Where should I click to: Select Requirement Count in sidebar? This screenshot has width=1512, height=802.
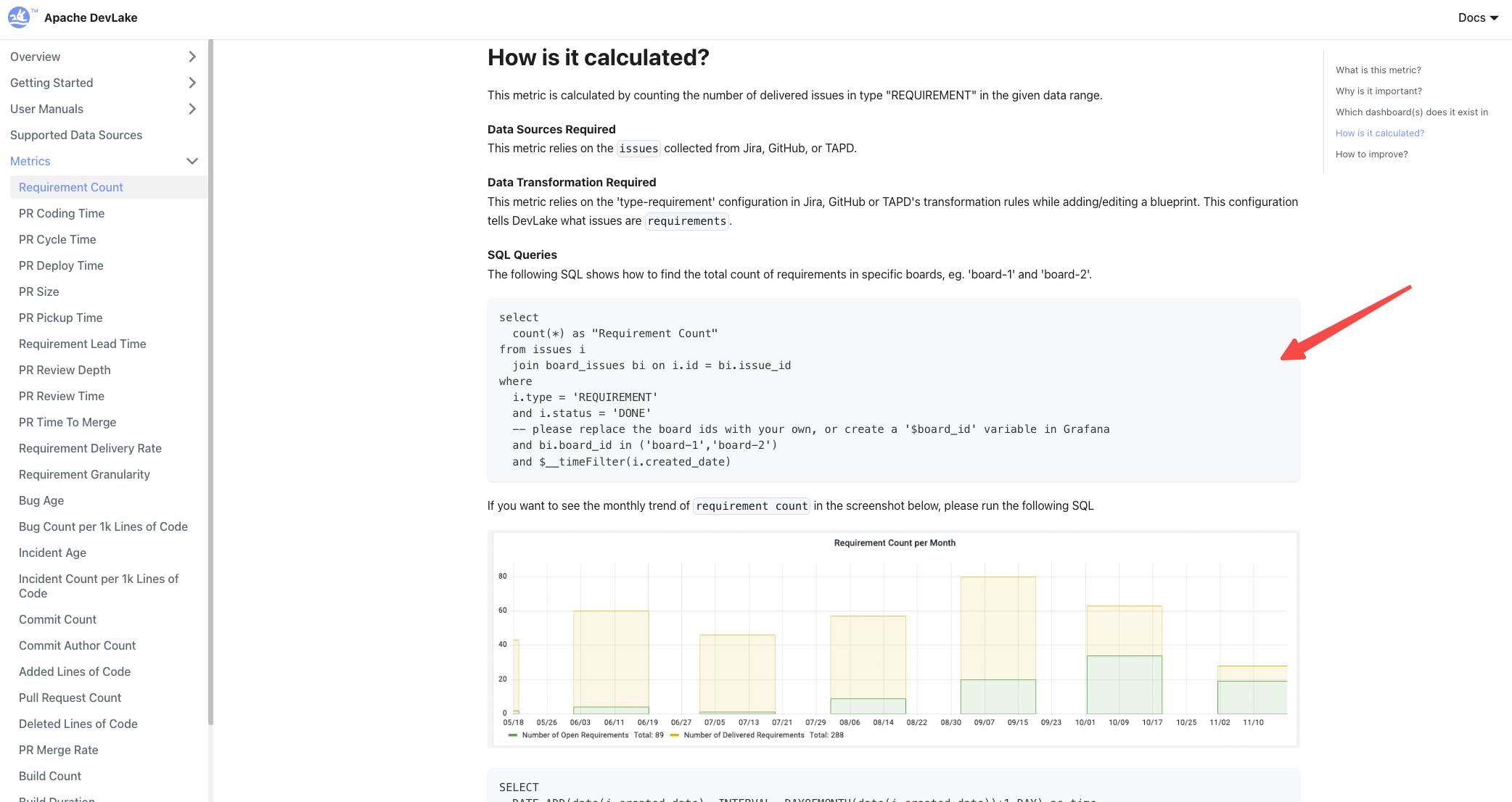click(71, 187)
